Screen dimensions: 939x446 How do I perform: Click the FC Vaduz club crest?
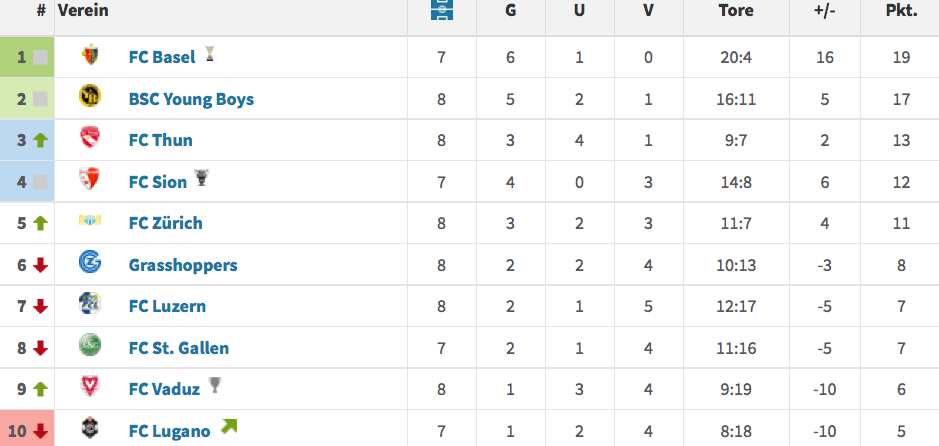(x=90, y=386)
